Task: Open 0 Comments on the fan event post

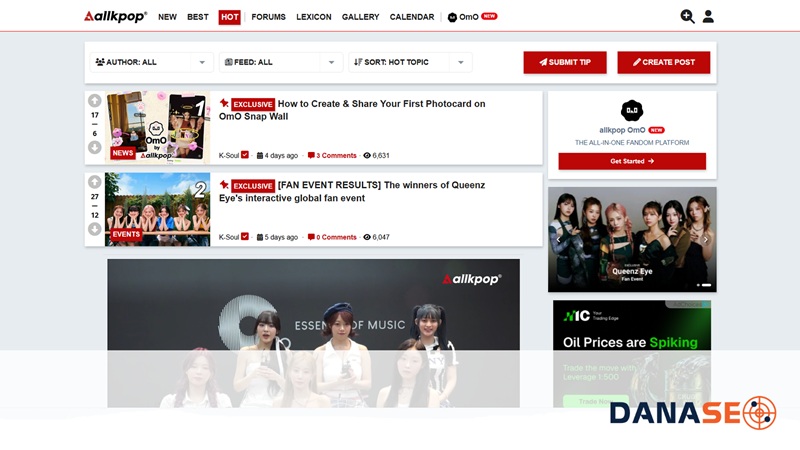Action: (332, 237)
